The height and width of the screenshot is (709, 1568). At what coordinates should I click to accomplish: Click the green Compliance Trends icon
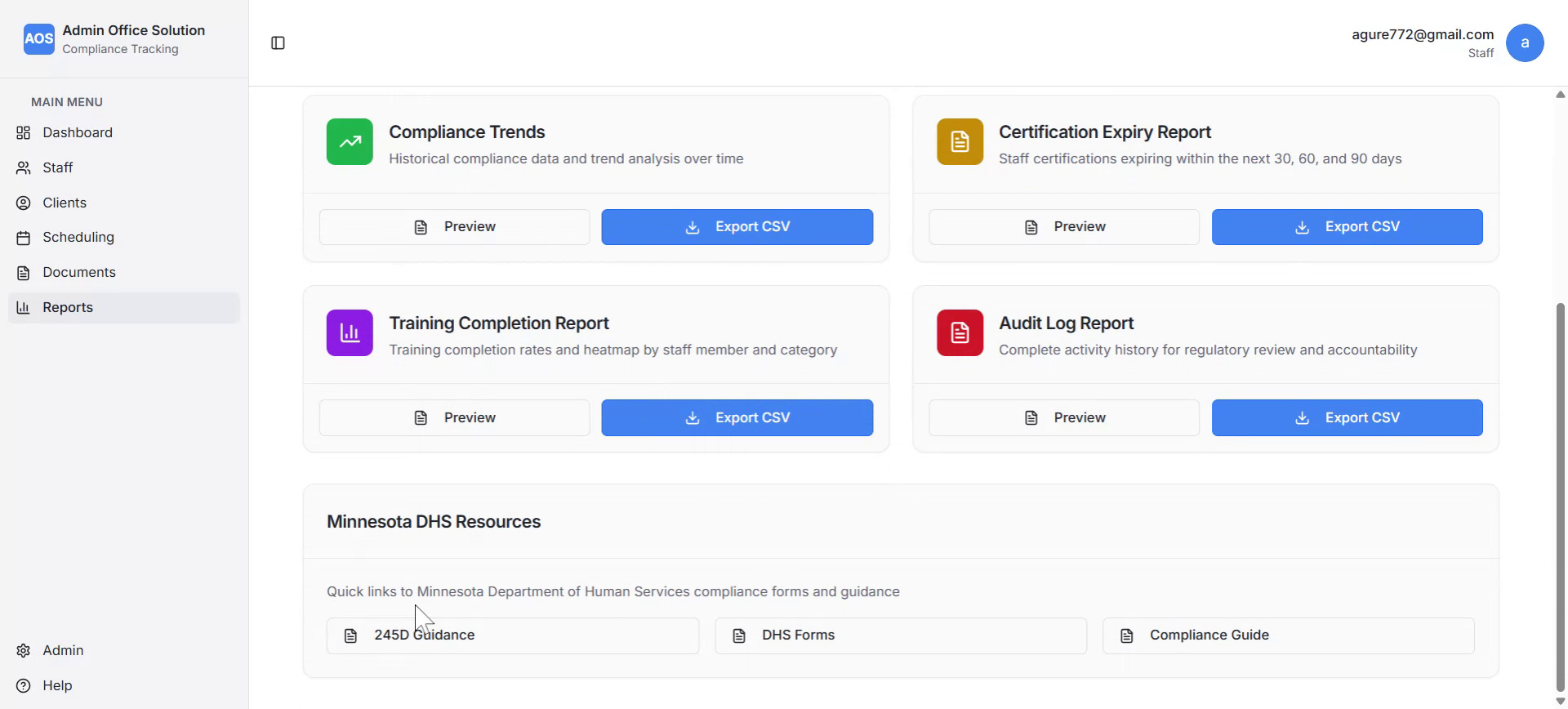point(350,142)
